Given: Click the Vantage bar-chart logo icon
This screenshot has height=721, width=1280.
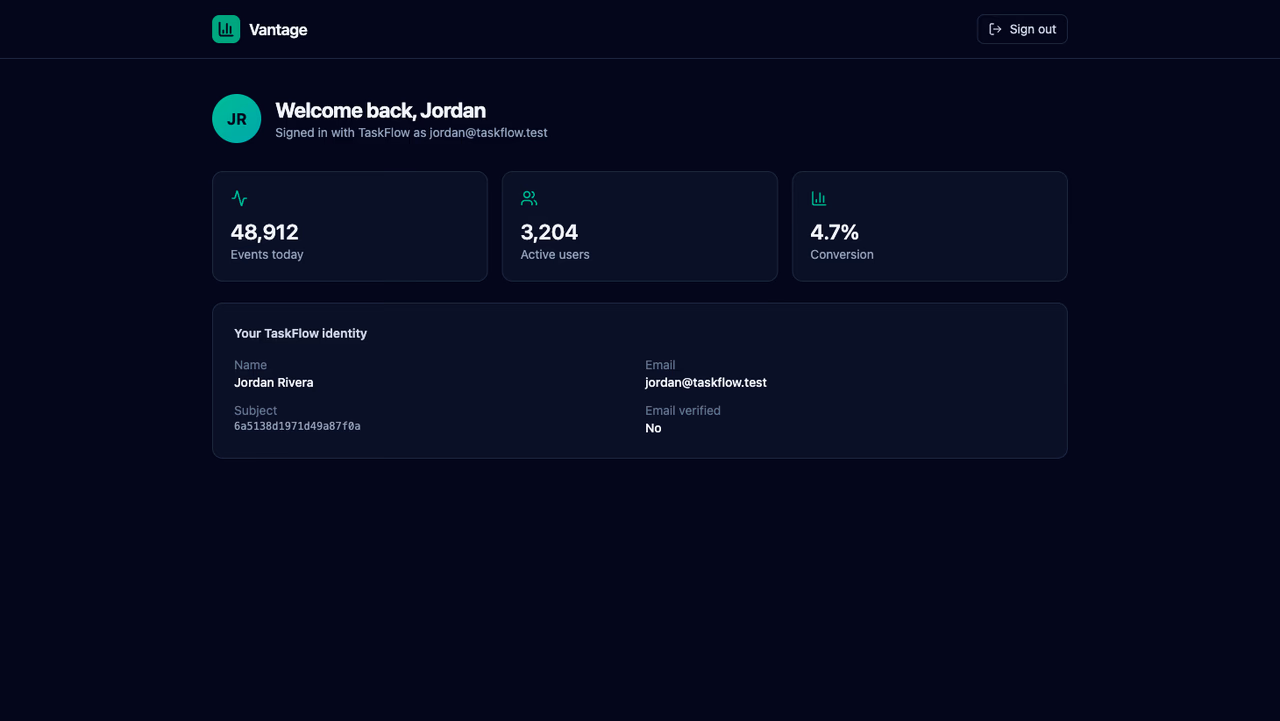Looking at the screenshot, I should click(226, 29).
